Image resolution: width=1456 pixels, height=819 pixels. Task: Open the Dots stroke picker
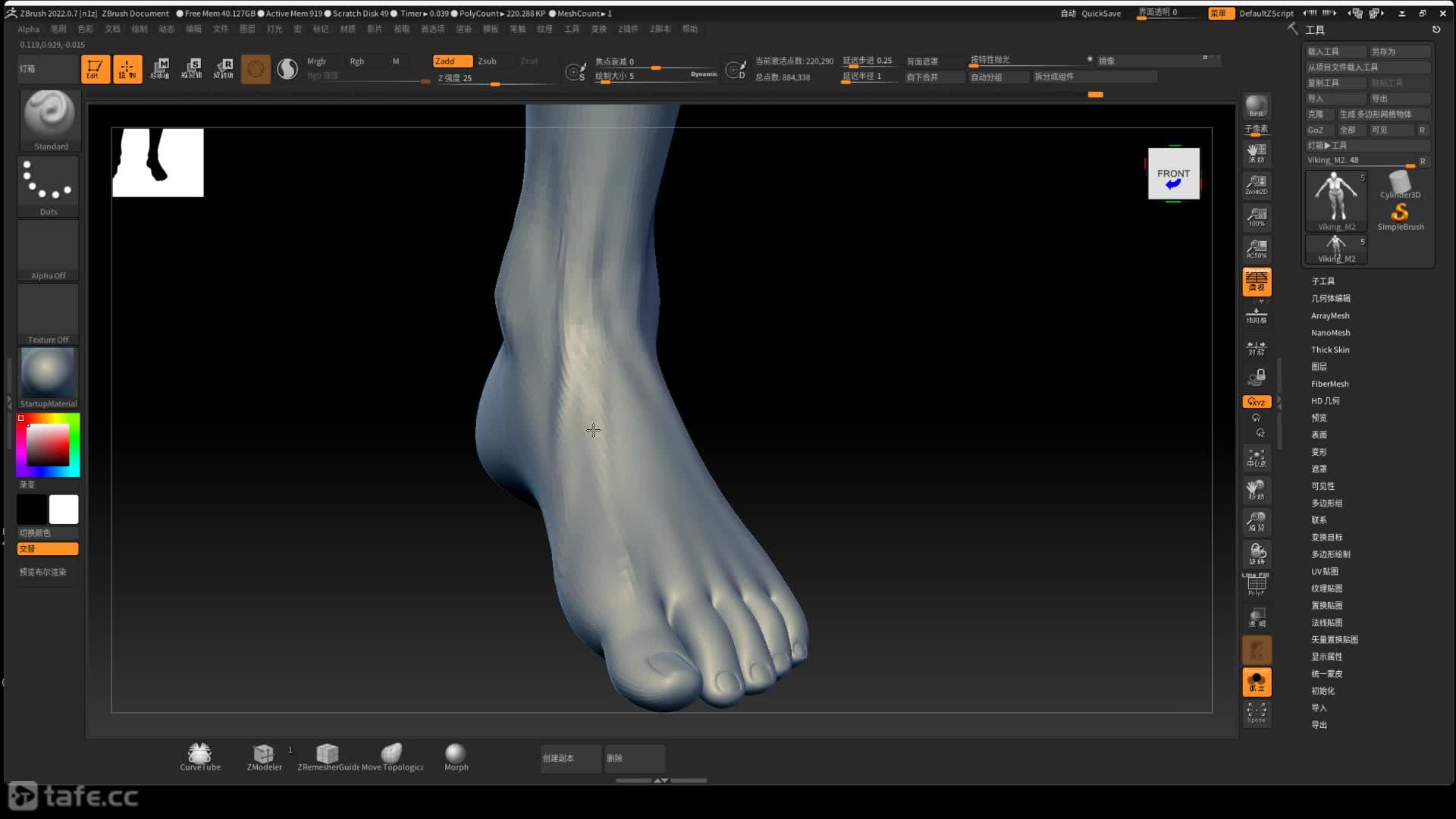click(x=49, y=187)
